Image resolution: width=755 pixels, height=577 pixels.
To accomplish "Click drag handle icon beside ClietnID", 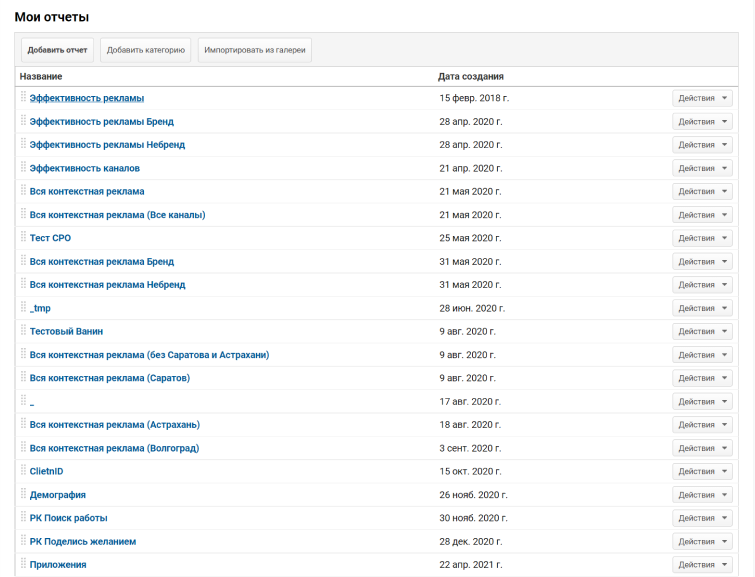I will (23, 471).
